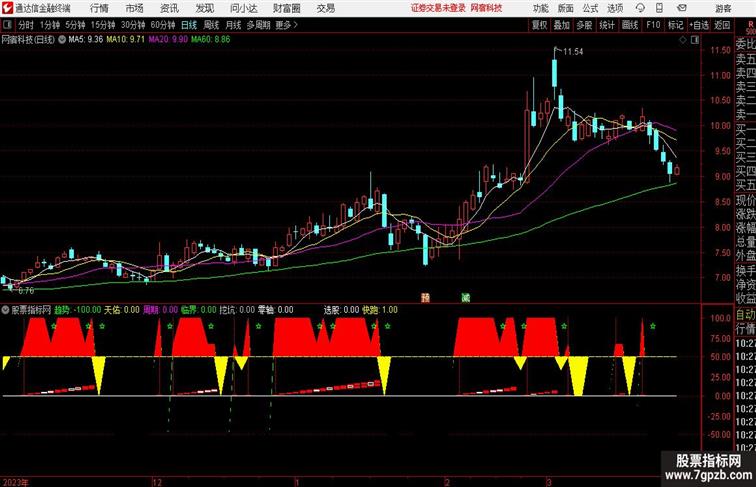Open the 交易 menu
This screenshot has height=487, width=756.
(x=325, y=8)
